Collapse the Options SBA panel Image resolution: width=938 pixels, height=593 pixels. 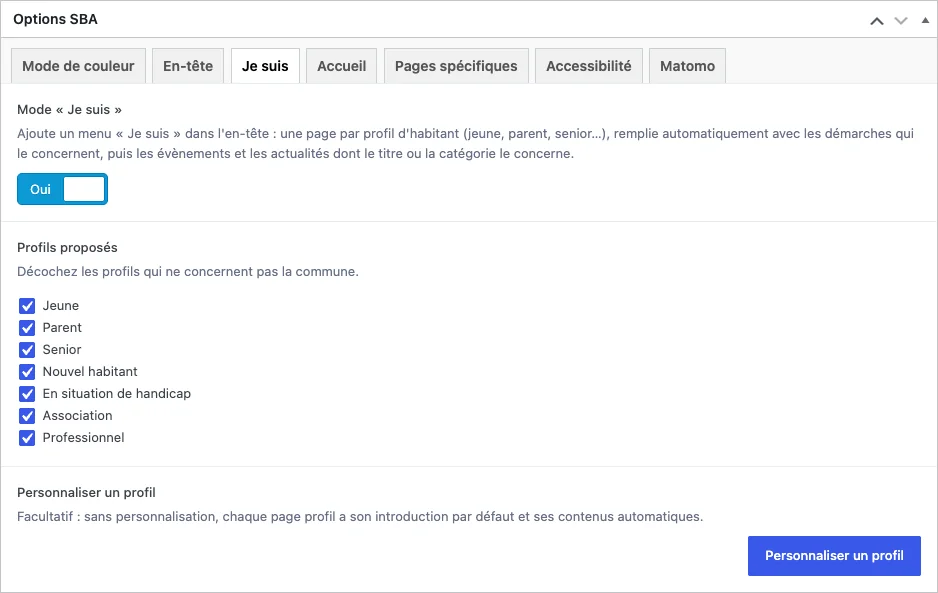pos(925,20)
